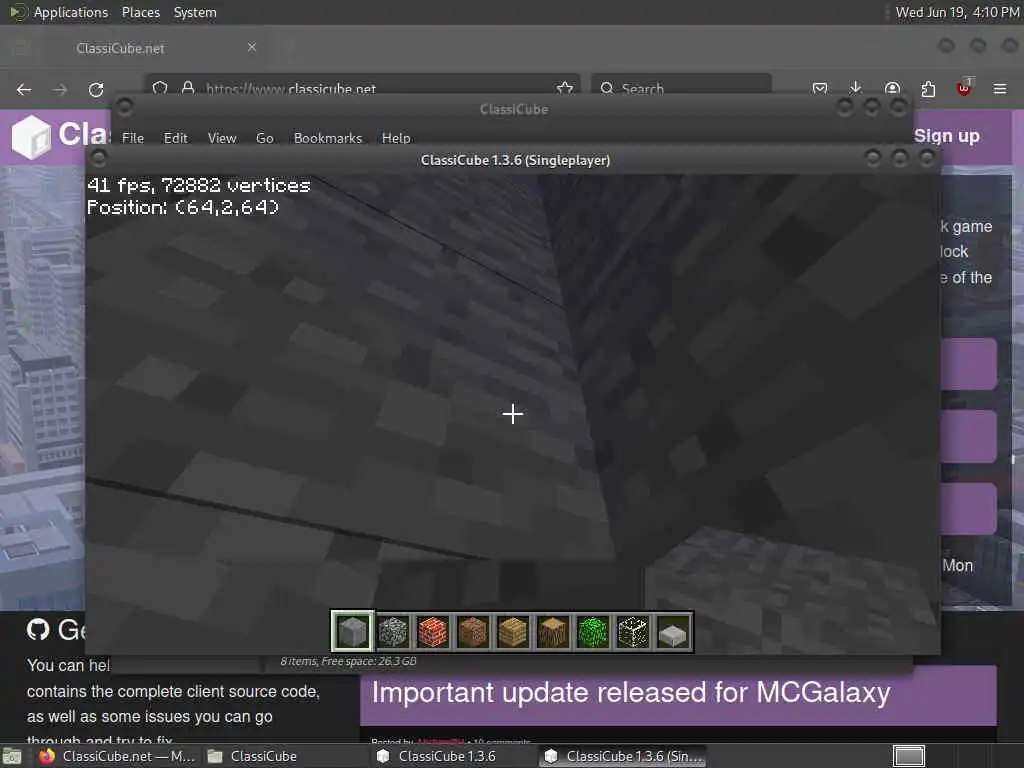This screenshot has height=768, width=1024.
Task: Open Firefox Pocket save icon
Action: pyautogui.click(x=820, y=88)
